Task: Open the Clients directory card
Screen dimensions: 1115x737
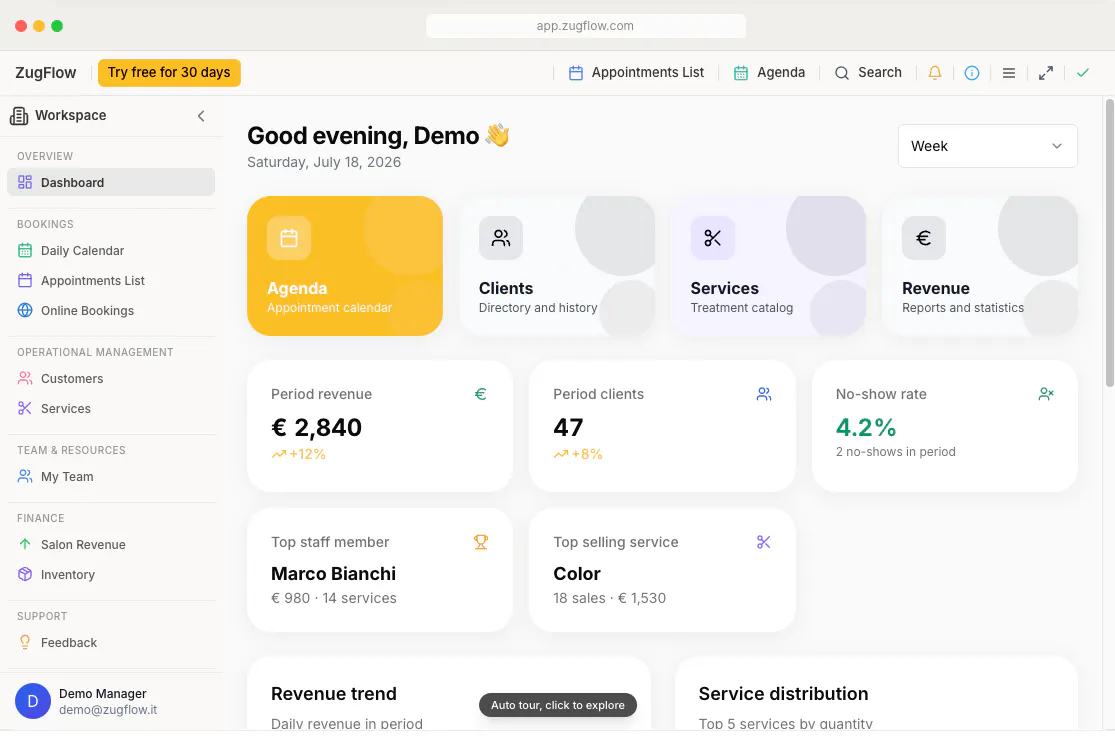Action: coord(557,266)
